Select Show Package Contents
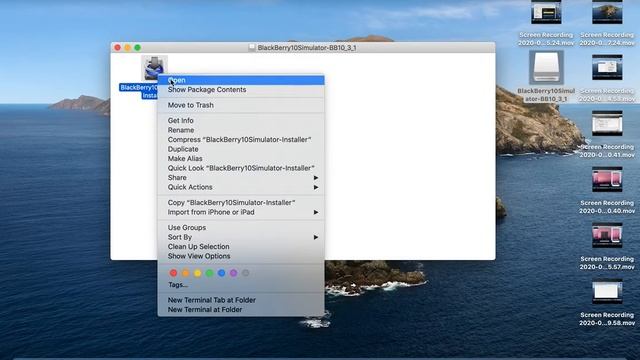This screenshot has height=360, width=640. click(x=241, y=90)
